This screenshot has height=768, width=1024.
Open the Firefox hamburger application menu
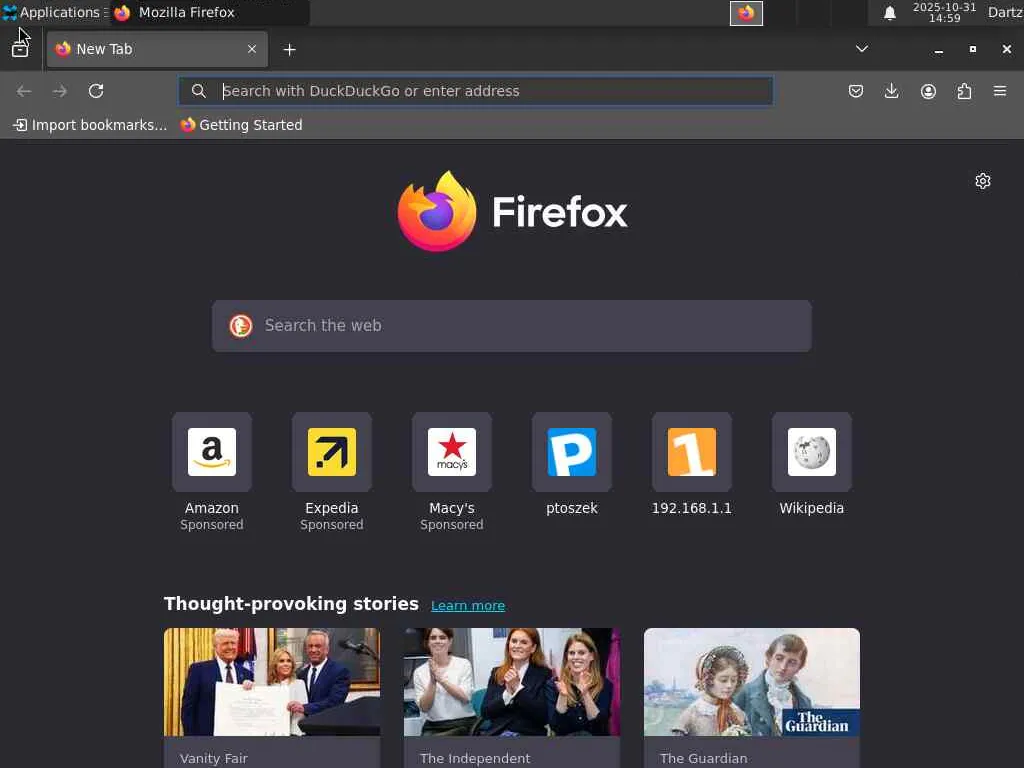point(1000,91)
